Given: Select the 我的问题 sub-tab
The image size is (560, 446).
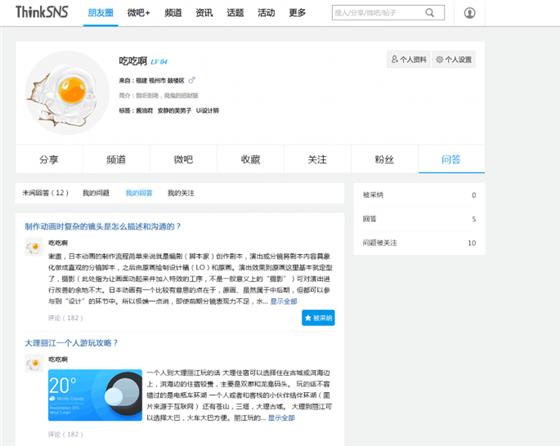Looking at the screenshot, I should click(x=96, y=193).
